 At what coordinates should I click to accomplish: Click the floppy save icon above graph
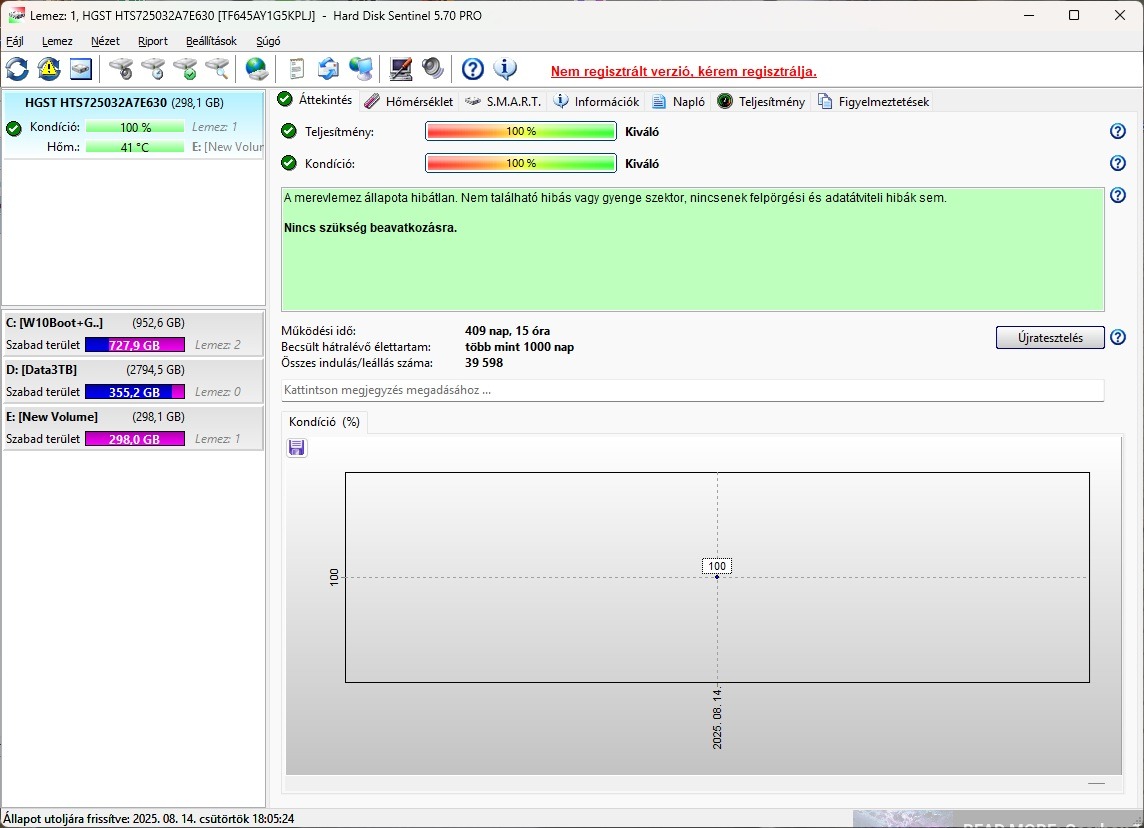pyautogui.click(x=296, y=447)
